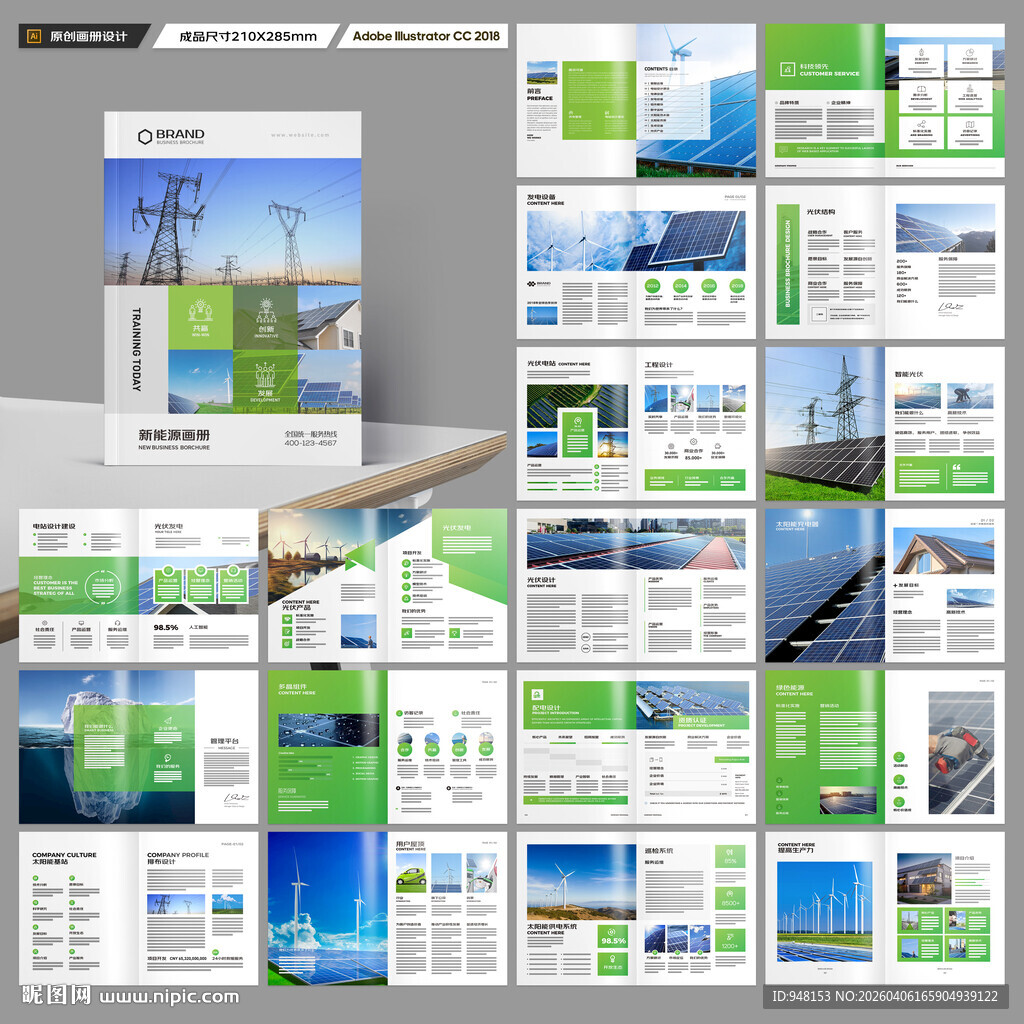The image size is (1024, 1024).
Task: Click the paper plane icon on iceberg spread
Action: (x=168, y=720)
